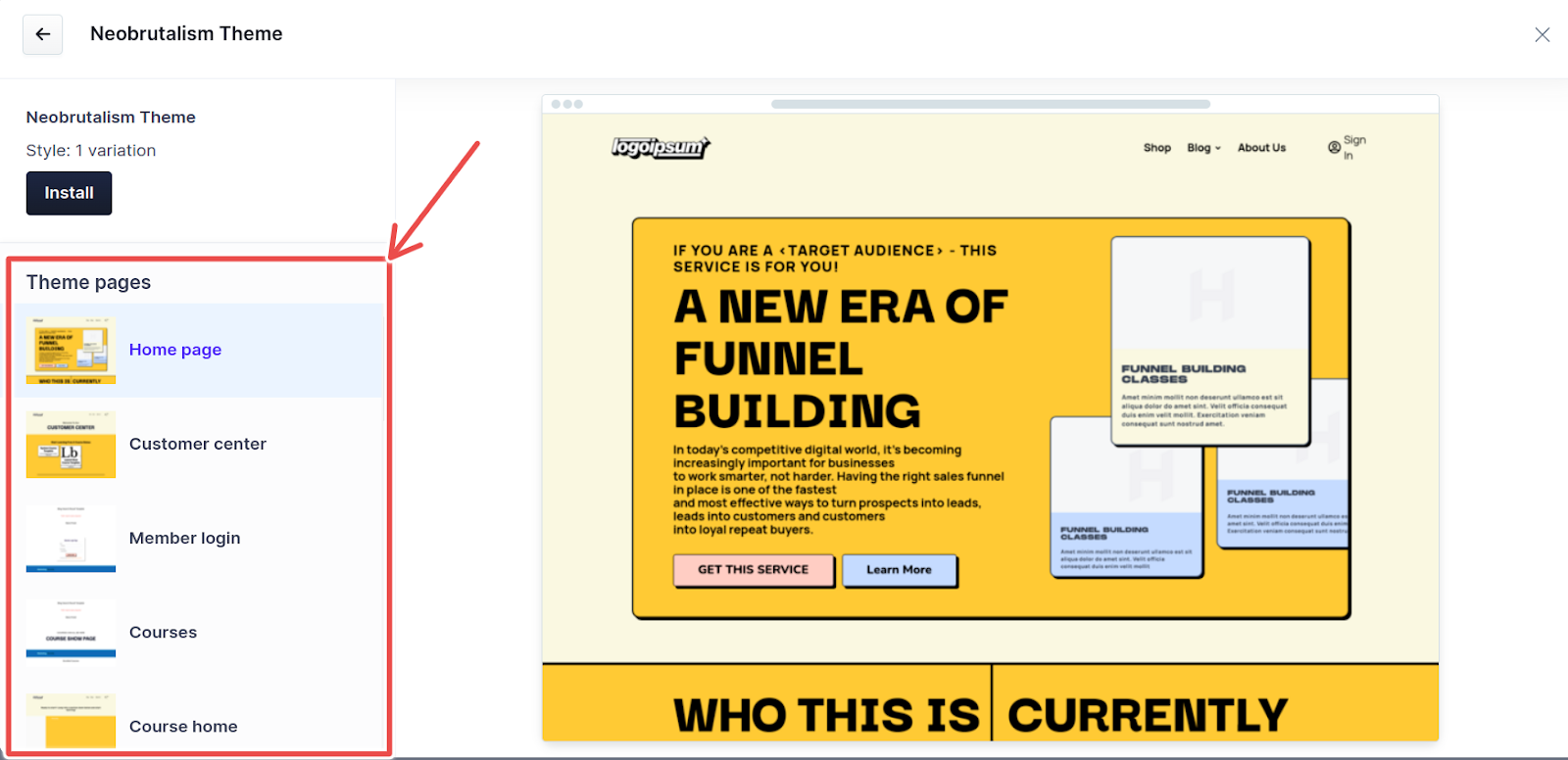Viewport: 1568px width, 760px height.
Task: Select the Customer center page
Action: (x=198, y=444)
